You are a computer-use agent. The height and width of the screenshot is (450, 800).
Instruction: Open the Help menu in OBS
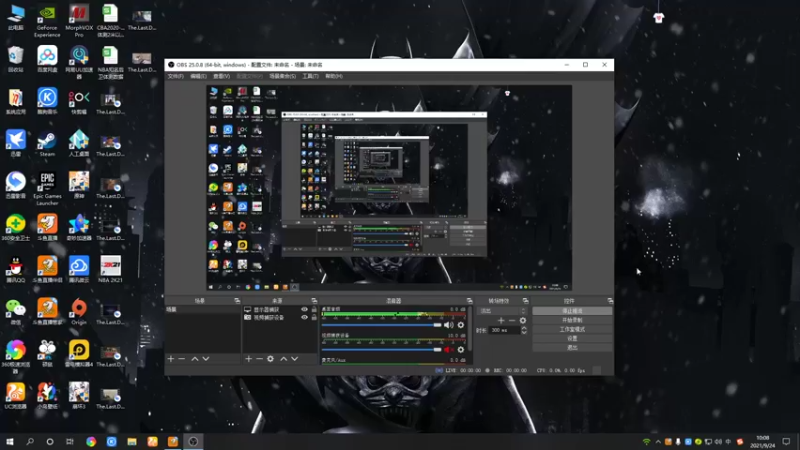(x=334, y=76)
